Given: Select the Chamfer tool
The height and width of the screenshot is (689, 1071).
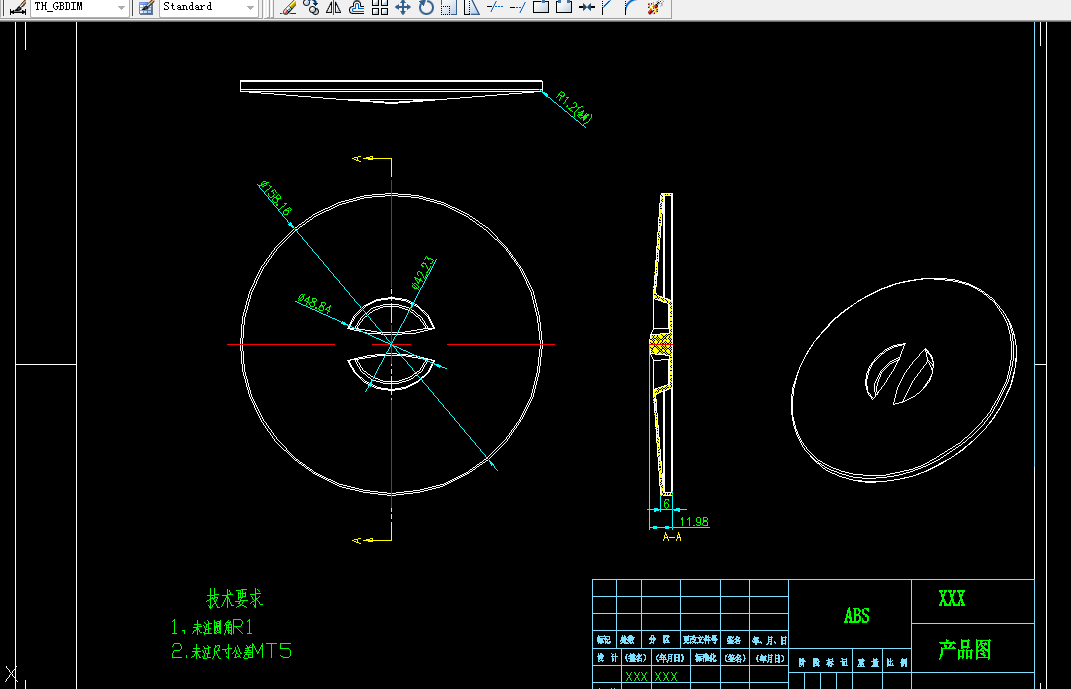Looking at the screenshot, I should (x=607, y=8).
